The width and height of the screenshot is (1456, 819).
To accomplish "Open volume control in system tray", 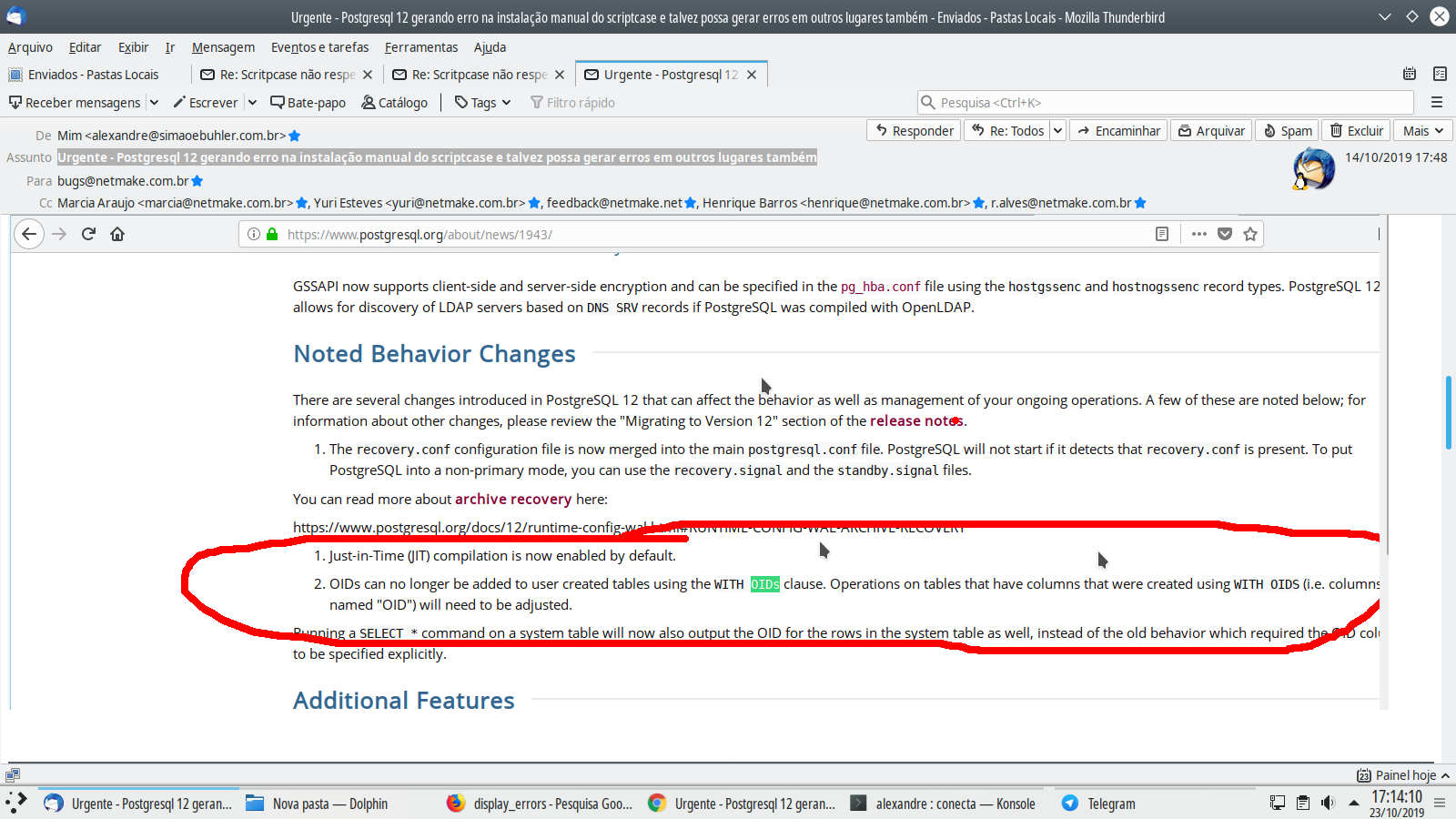I will coord(1329,803).
